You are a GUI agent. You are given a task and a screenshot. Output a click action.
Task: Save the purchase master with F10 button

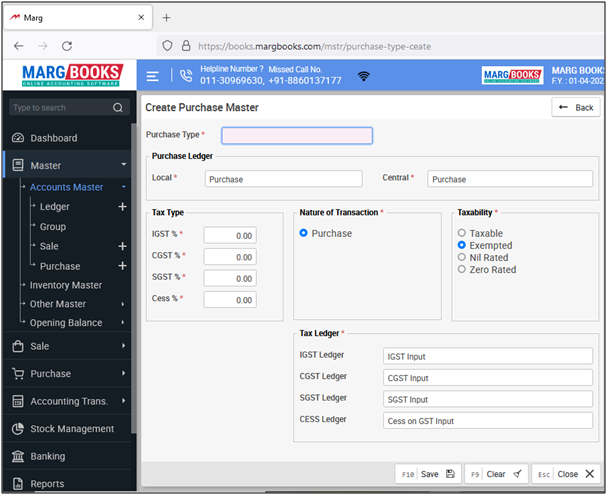[x=428, y=474]
